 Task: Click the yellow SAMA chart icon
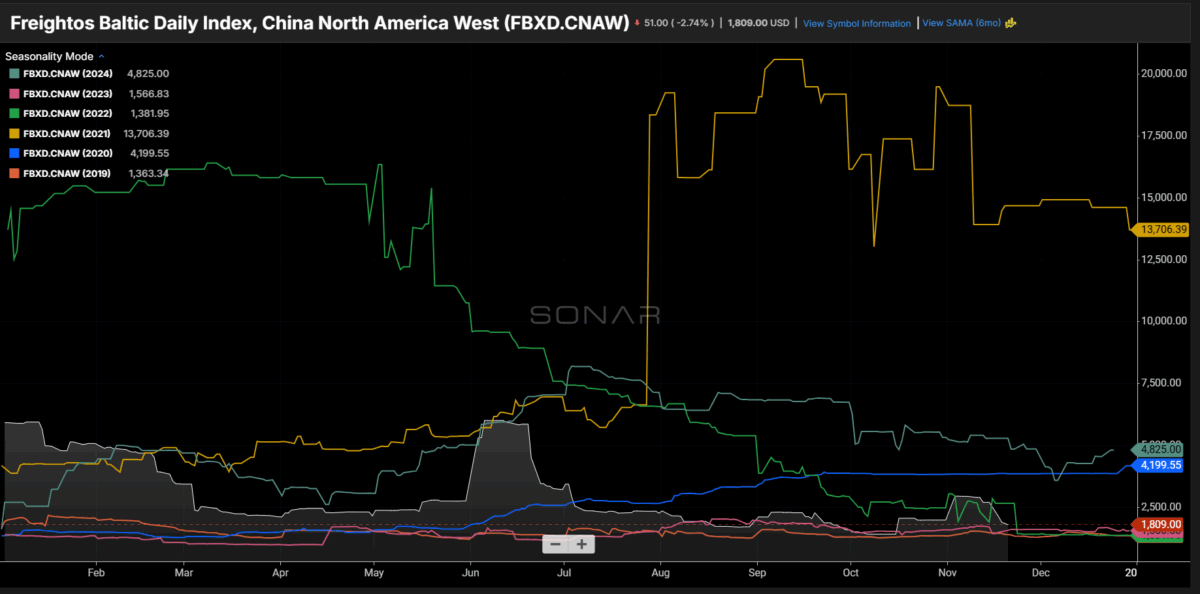[x=1011, y=22]
